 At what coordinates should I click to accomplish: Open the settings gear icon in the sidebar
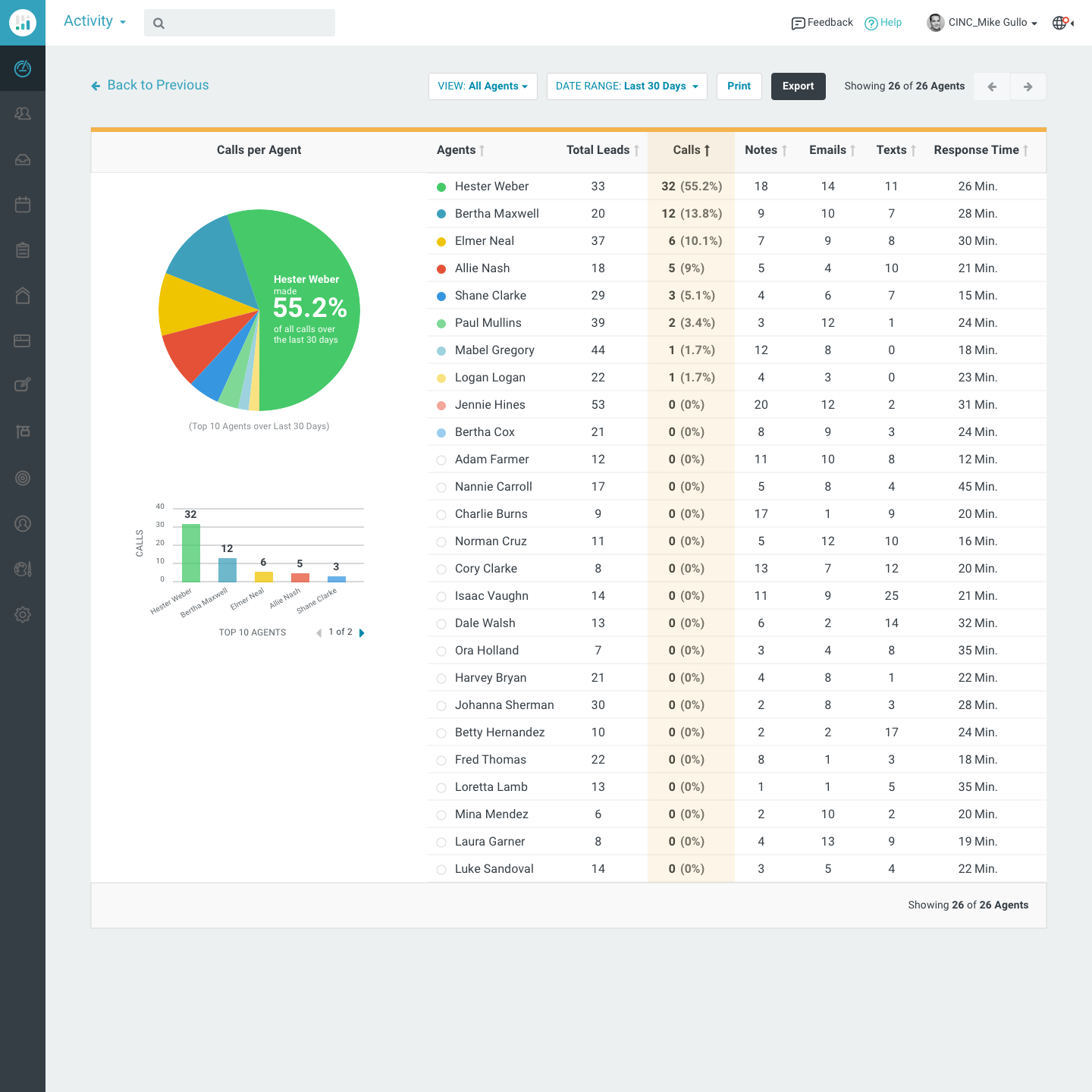pyautogui.click(x=23, y=614)
